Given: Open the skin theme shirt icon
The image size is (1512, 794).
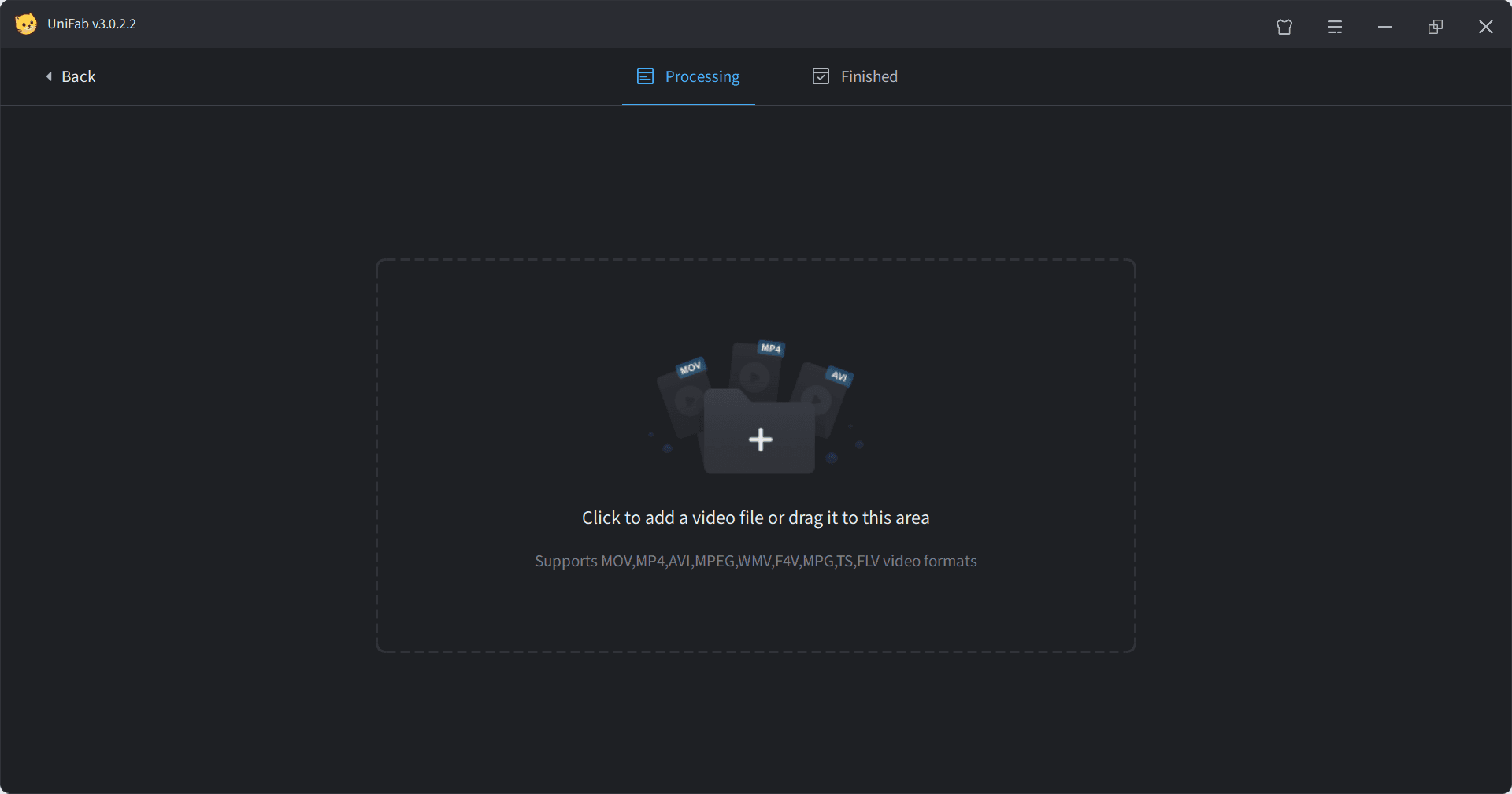Looking at the screenshot, I should (x=1284, y=27).
